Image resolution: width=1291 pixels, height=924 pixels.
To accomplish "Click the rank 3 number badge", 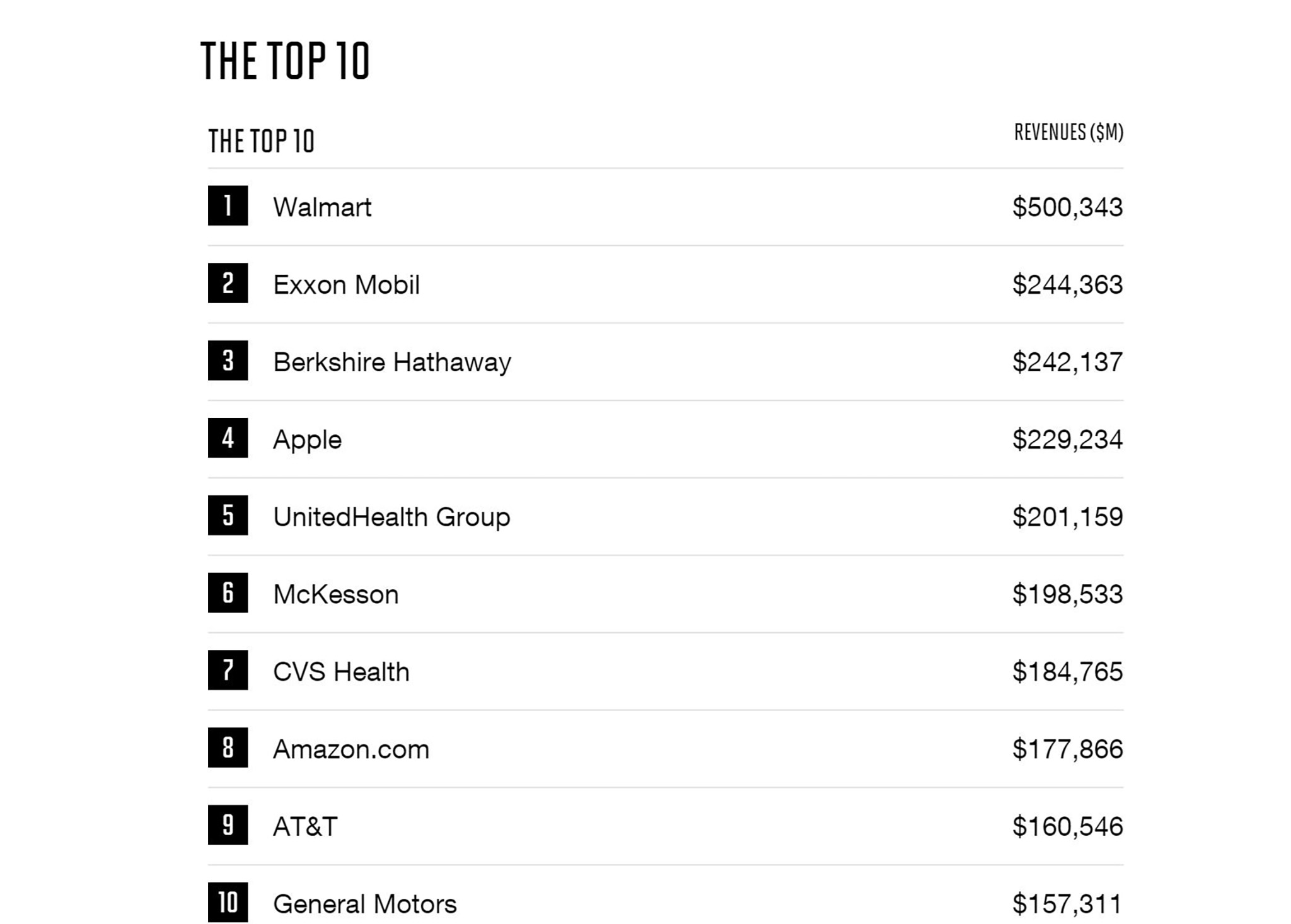I will tap(228, 361).
